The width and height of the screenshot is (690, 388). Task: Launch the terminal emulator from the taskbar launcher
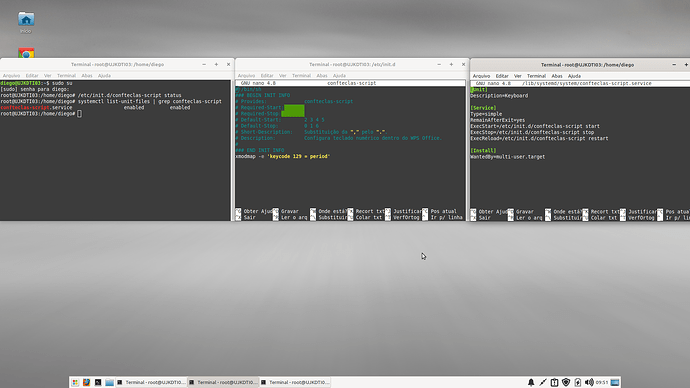pos(98,382)
